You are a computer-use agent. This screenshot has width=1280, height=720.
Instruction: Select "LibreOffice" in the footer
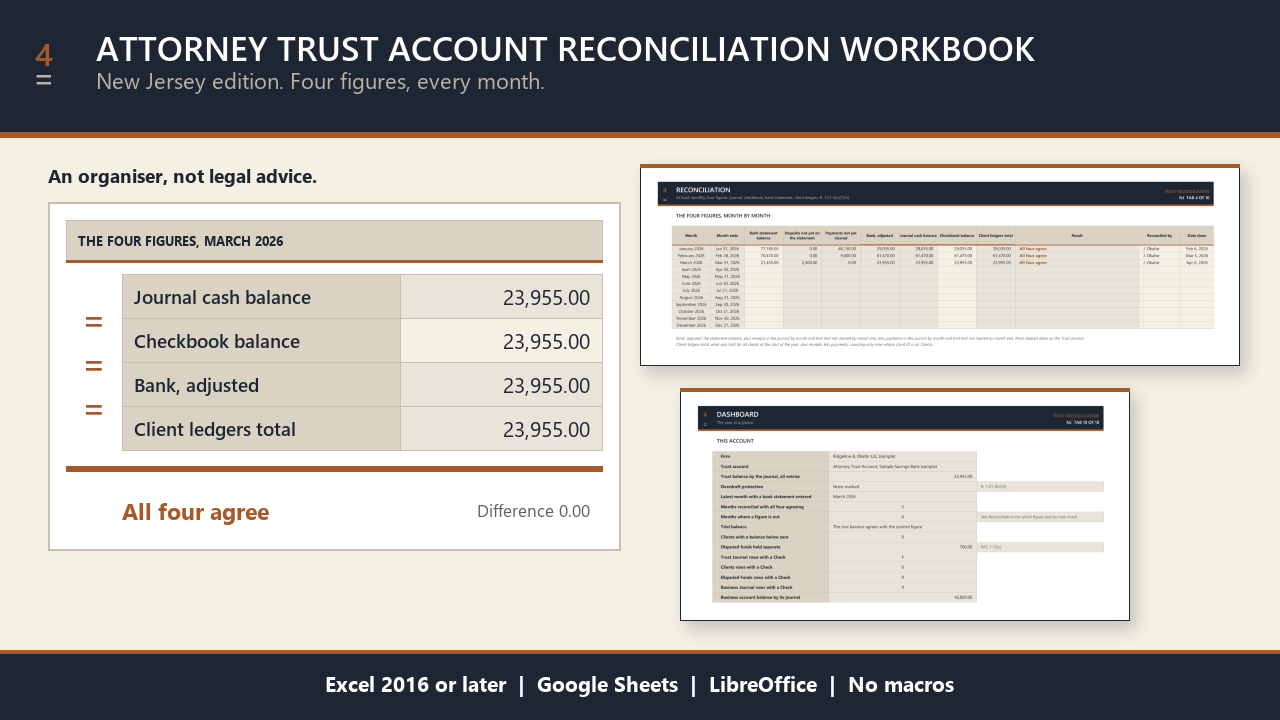point(763,685)
